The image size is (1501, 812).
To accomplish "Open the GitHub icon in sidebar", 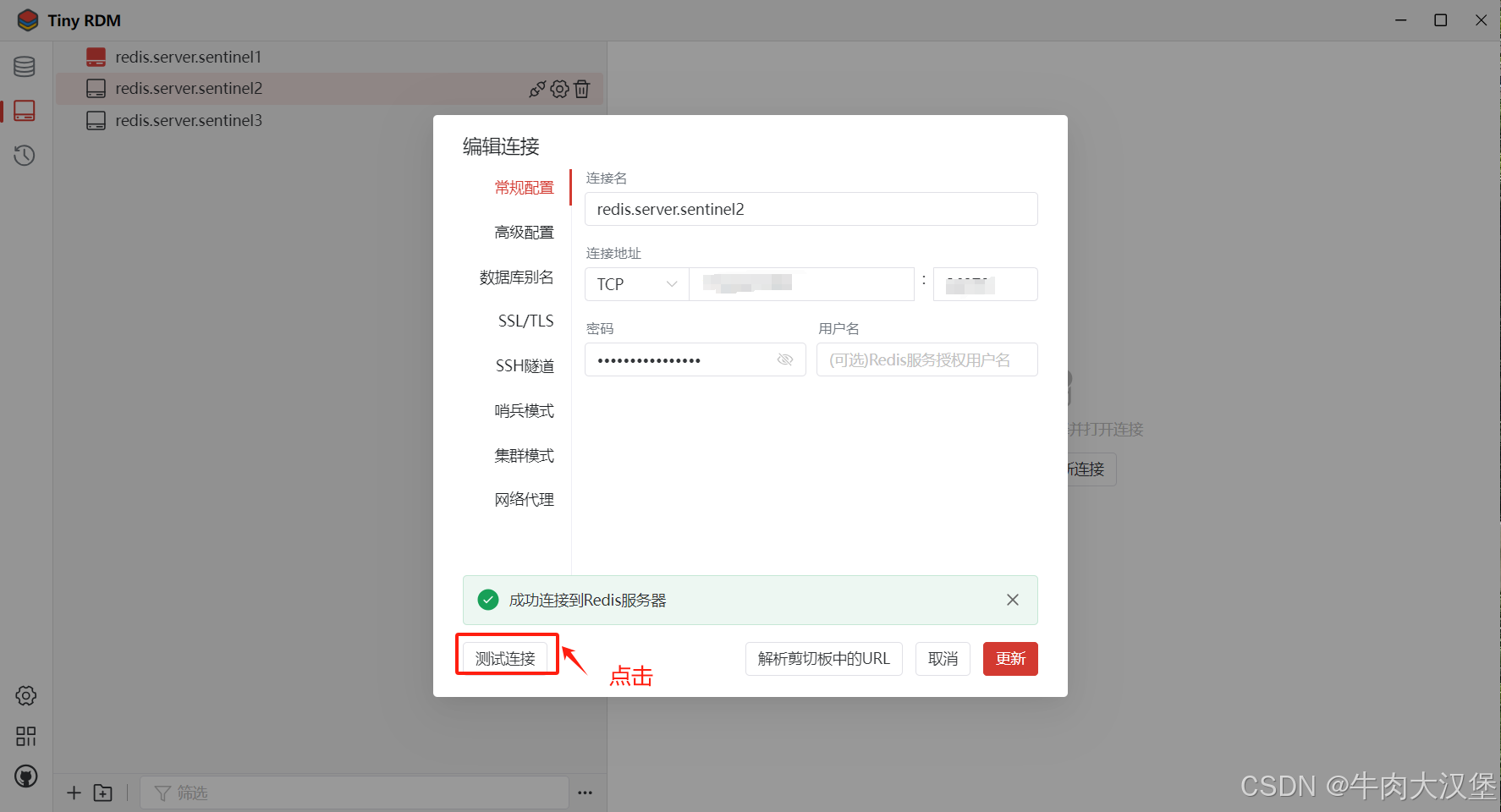I will click(26, 776).
